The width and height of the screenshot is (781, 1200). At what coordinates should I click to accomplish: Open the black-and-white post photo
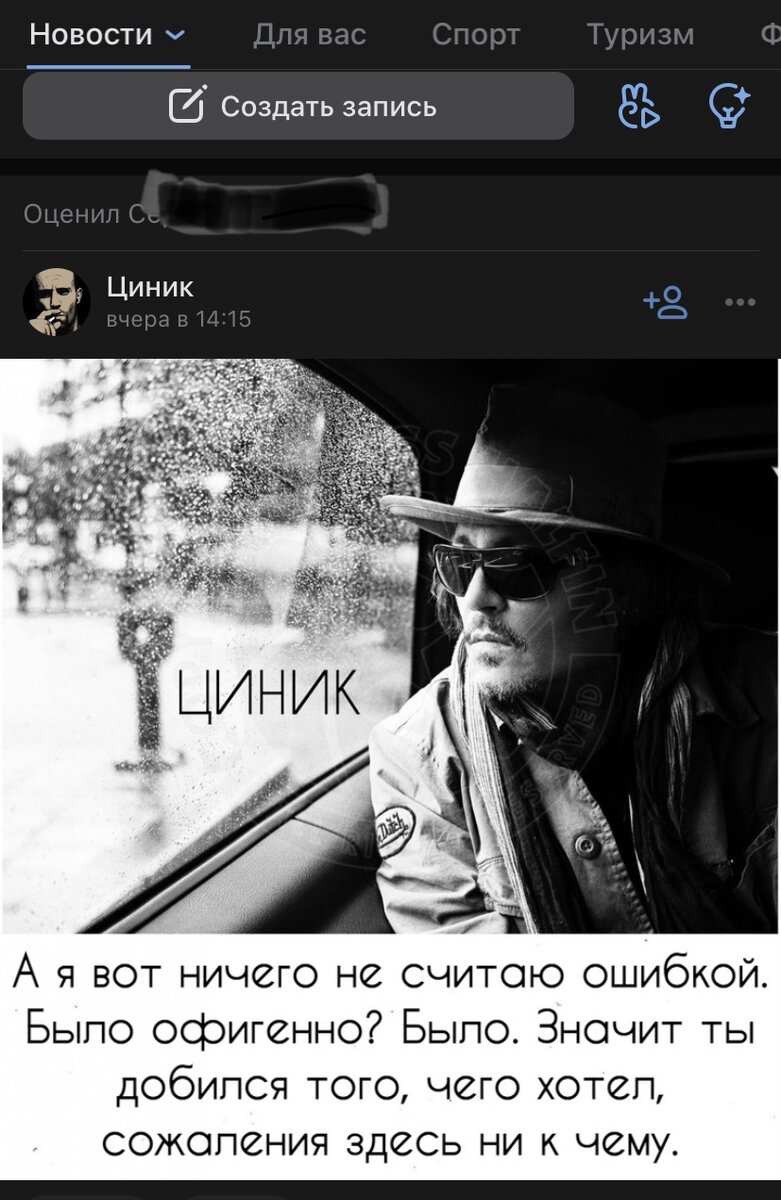coord(390,645)
